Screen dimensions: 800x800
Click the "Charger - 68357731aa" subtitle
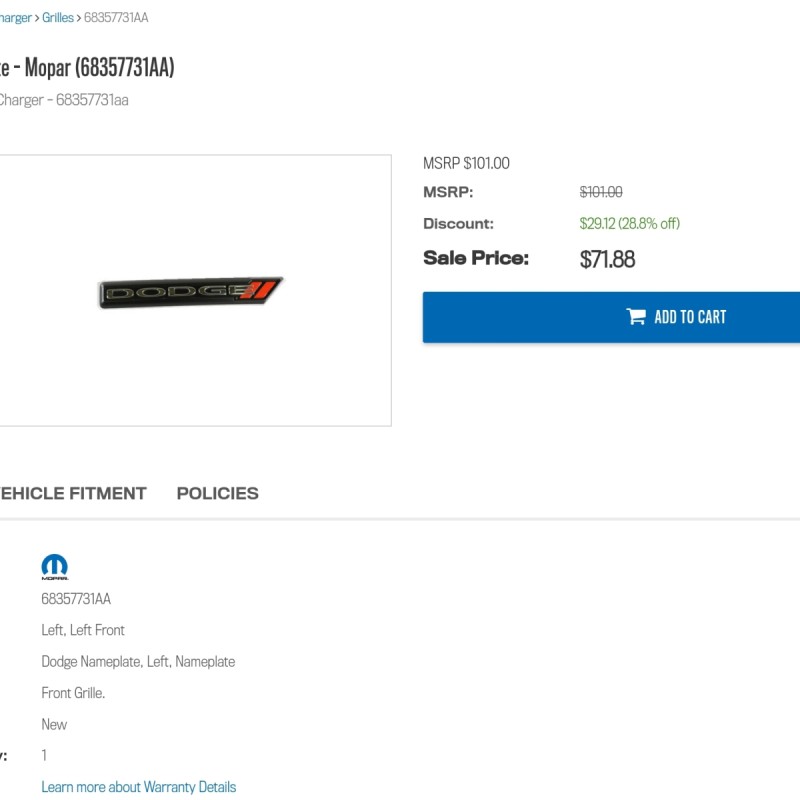tap(63, 100)
